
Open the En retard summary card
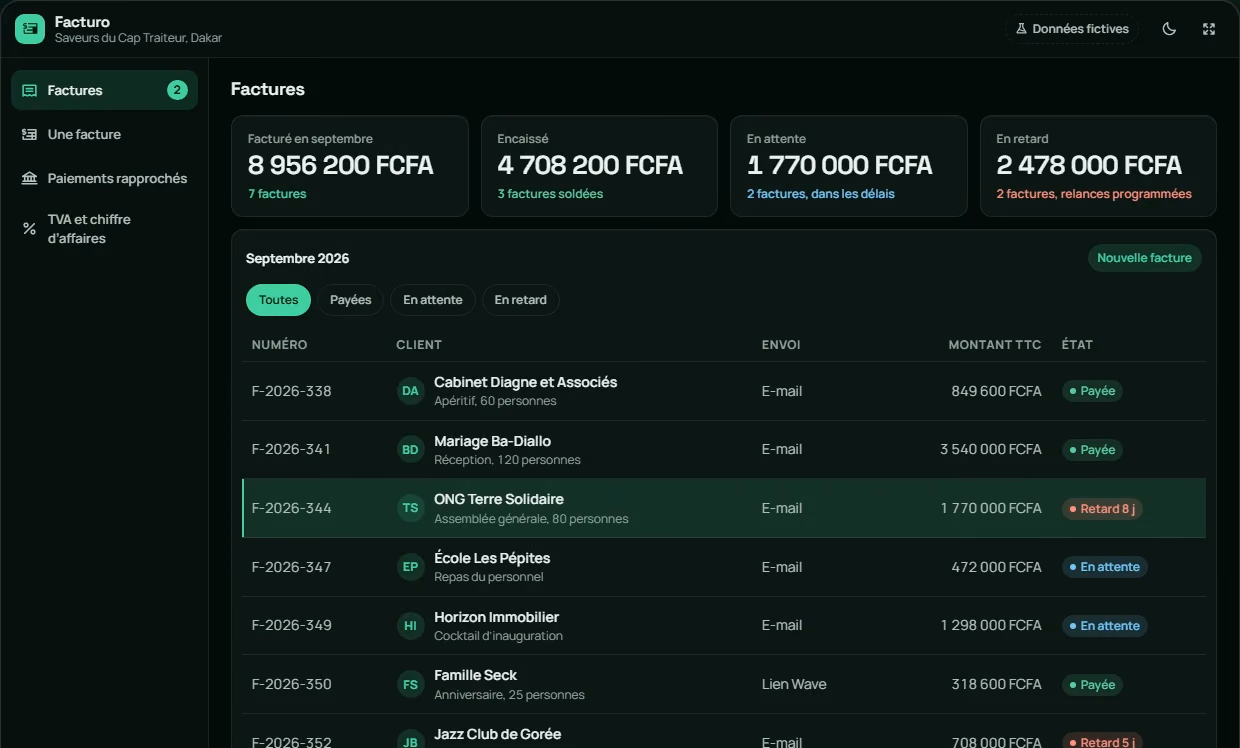coord(1098,166)
